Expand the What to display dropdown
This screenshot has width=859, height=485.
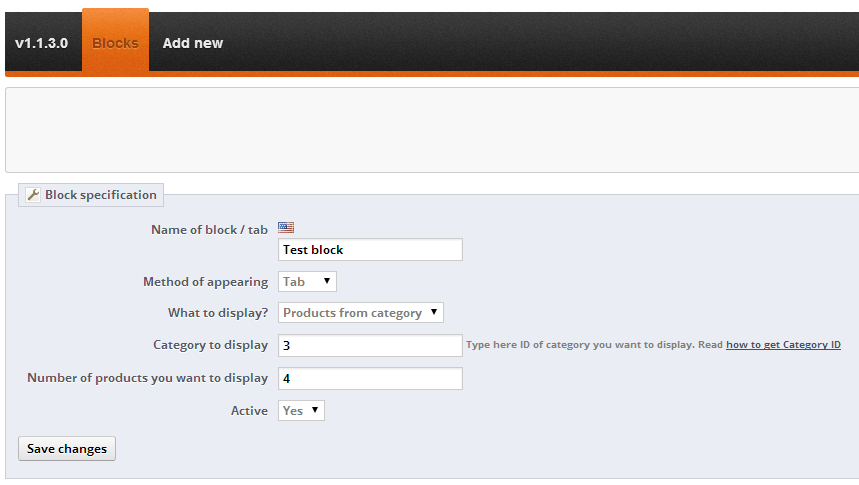360,313
